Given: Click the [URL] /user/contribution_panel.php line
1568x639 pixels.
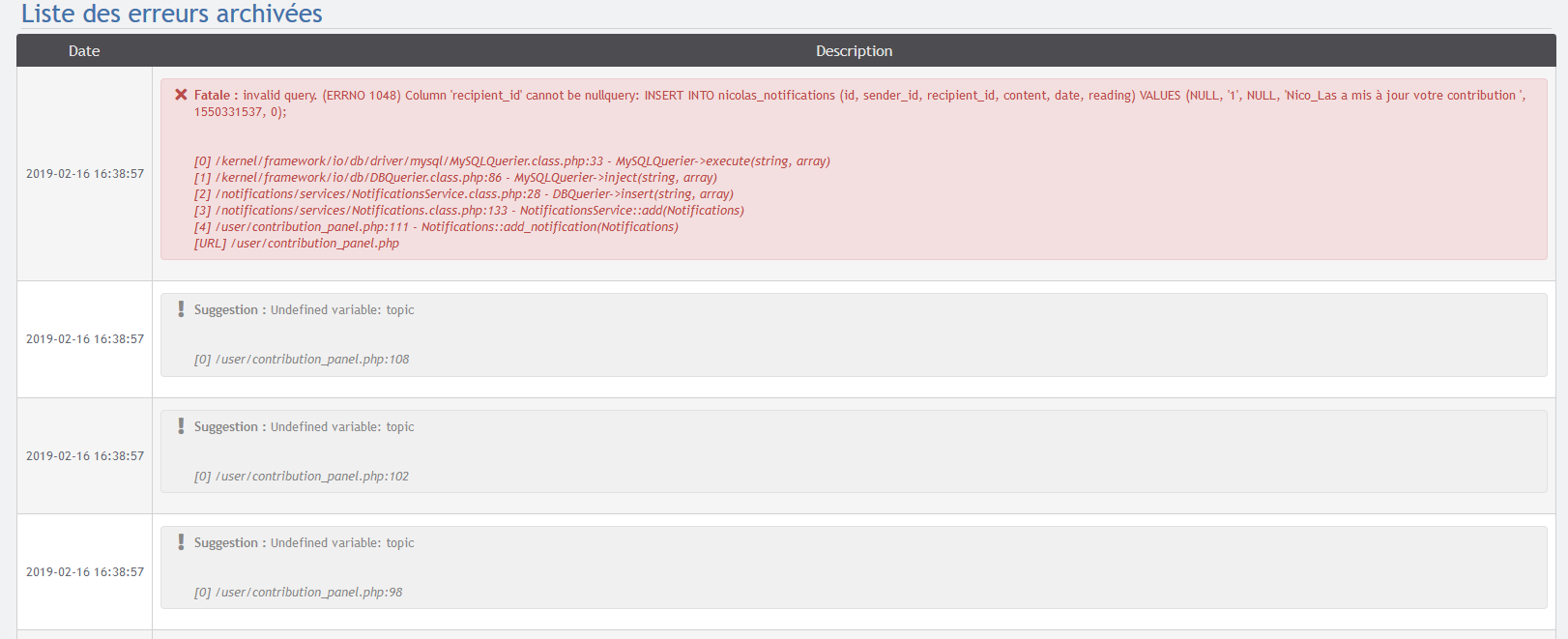Looking at the screenshot, I should 296,244.
